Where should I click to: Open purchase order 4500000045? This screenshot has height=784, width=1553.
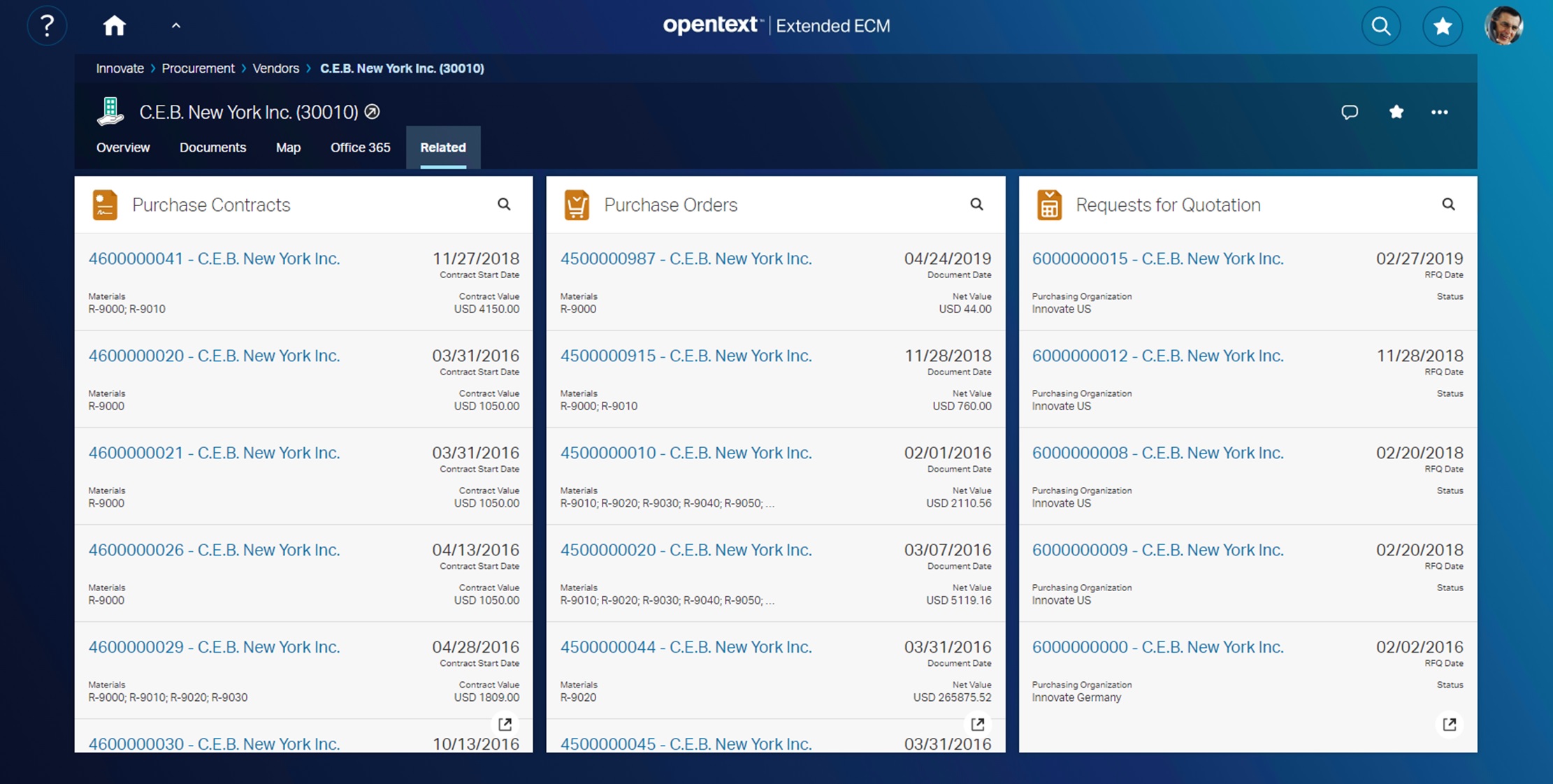(x=686, y=743)
